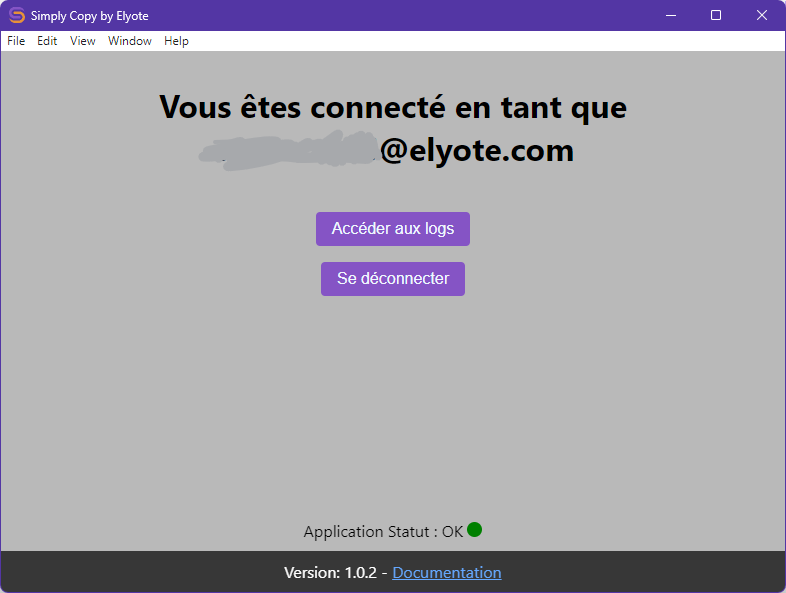The width and height of the screenshot is (786, 593).
Task: Maximize the Simply Copy window
Action: [716, 16]
